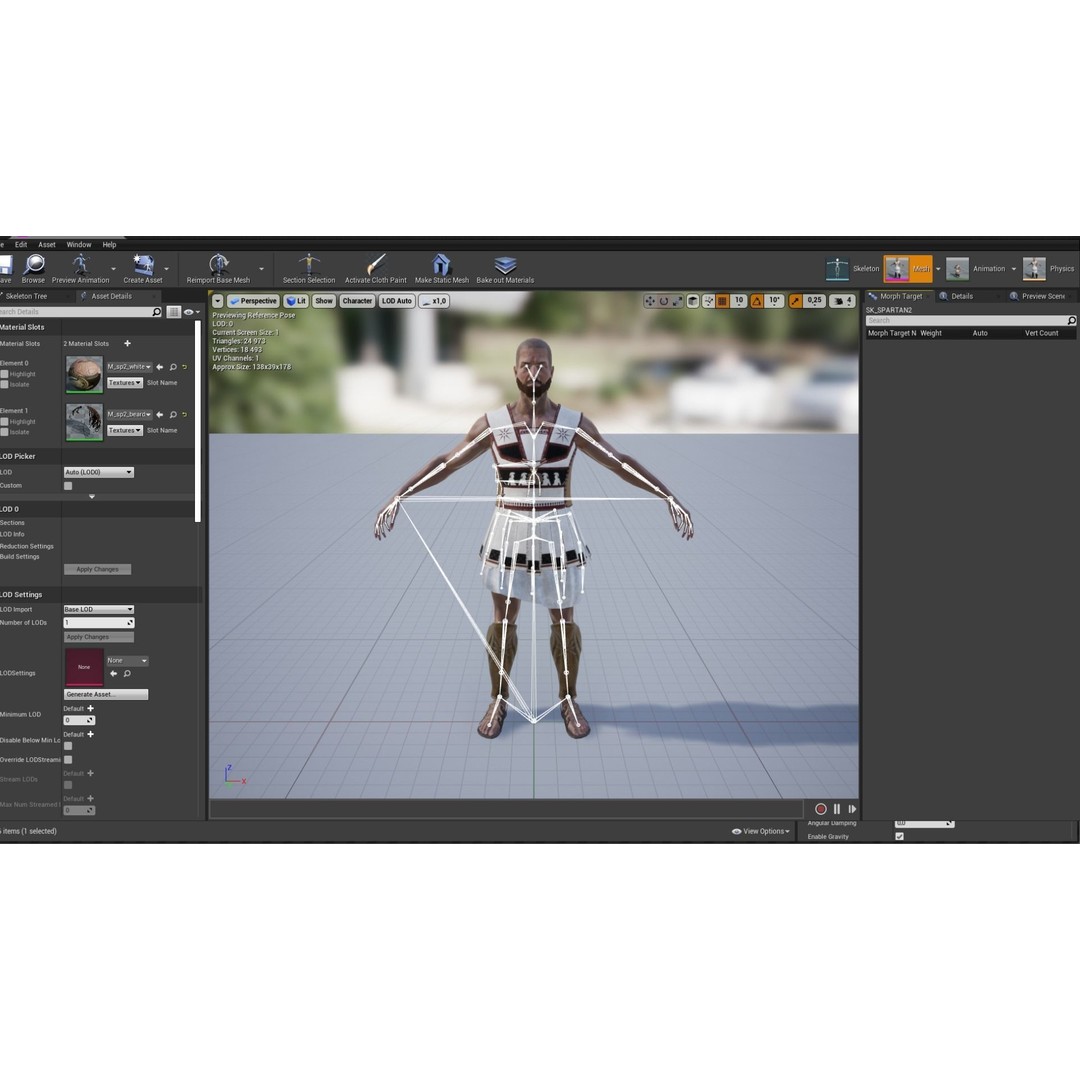
Task: Open the Base LOD import dropdown
Action: tap(98, 610)
